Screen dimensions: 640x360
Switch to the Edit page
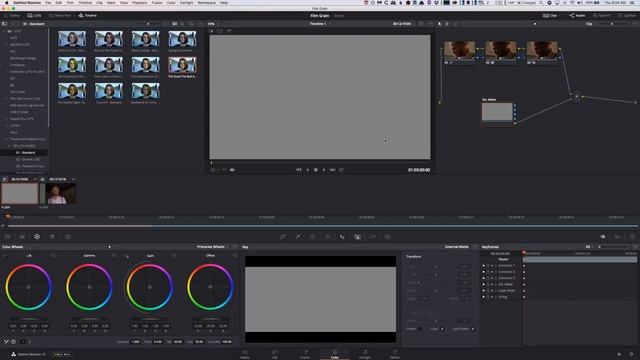pyautogui.click(x=275, y=354)
